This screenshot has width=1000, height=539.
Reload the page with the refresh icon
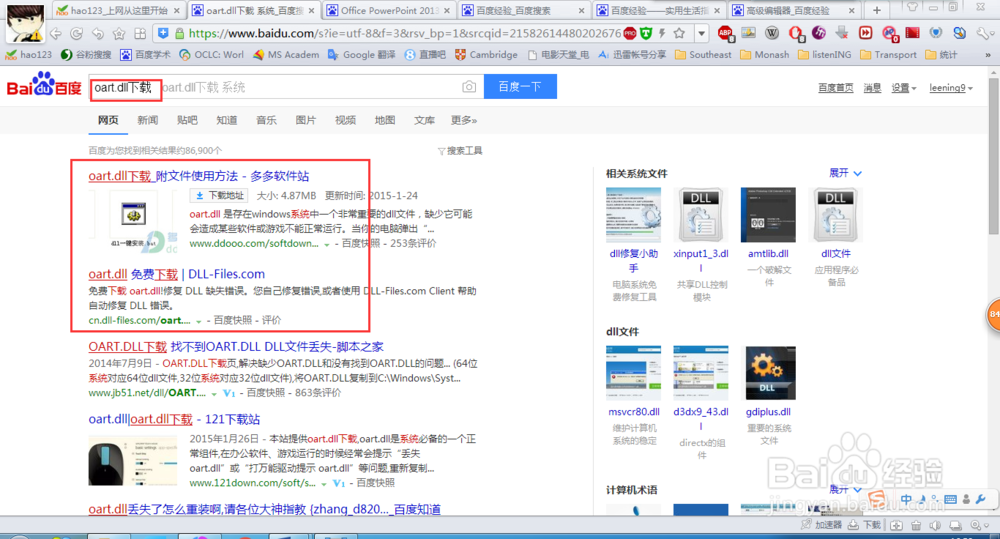(77, 34)
